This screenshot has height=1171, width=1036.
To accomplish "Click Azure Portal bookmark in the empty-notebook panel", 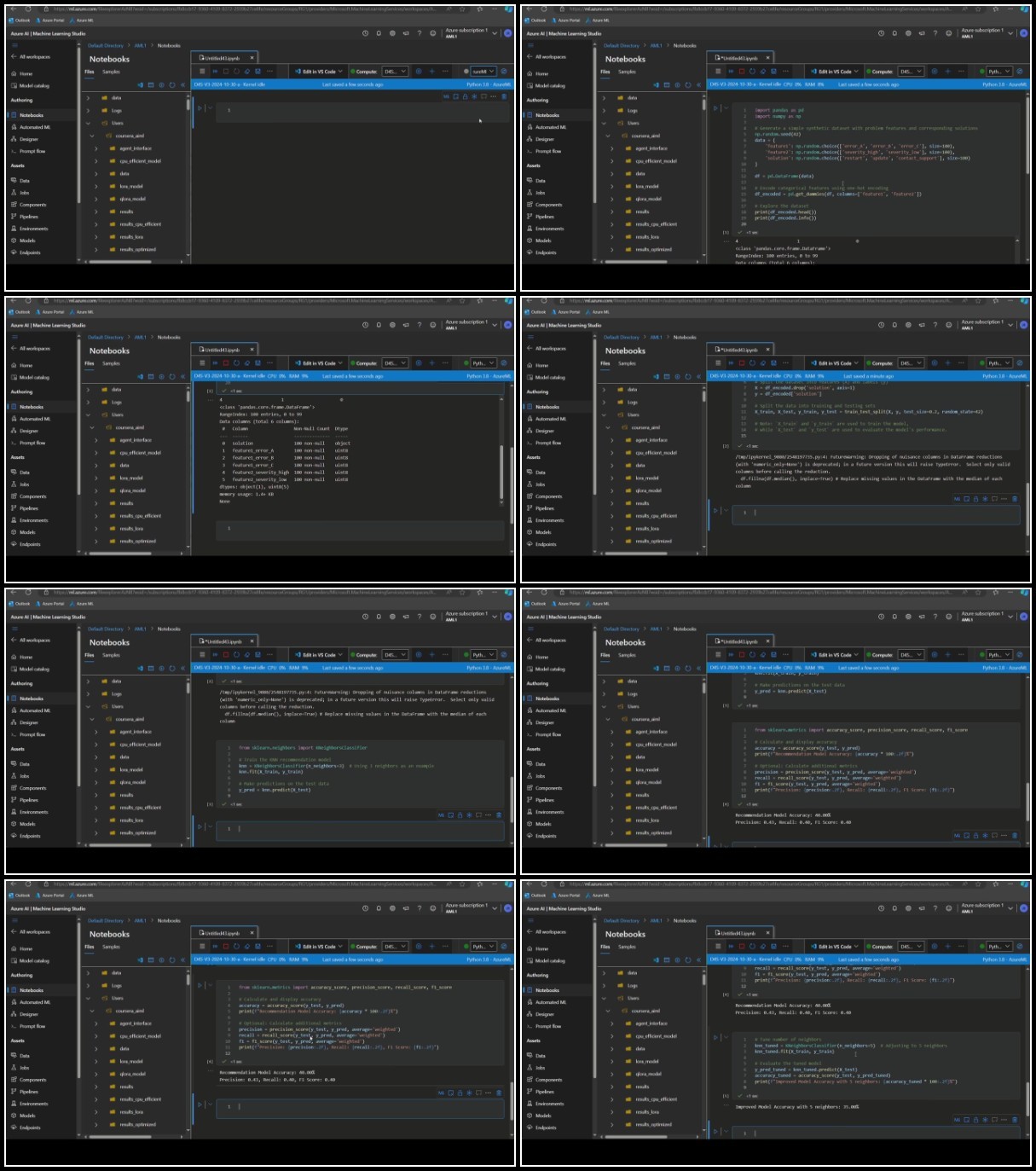I will [x=50, y=20].
